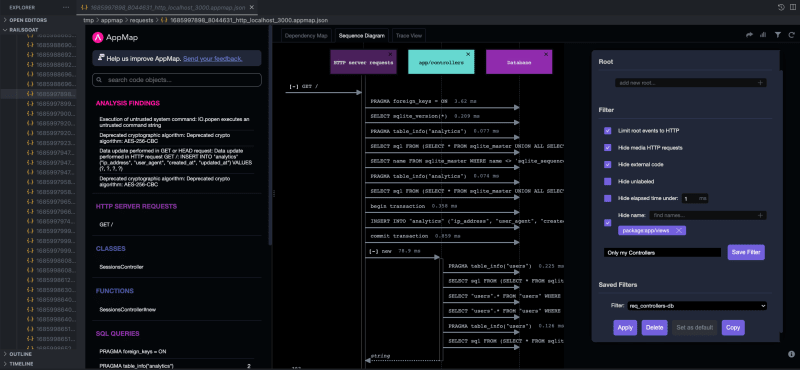Switch to the Dependency Map tab

[x=306, y=36]
